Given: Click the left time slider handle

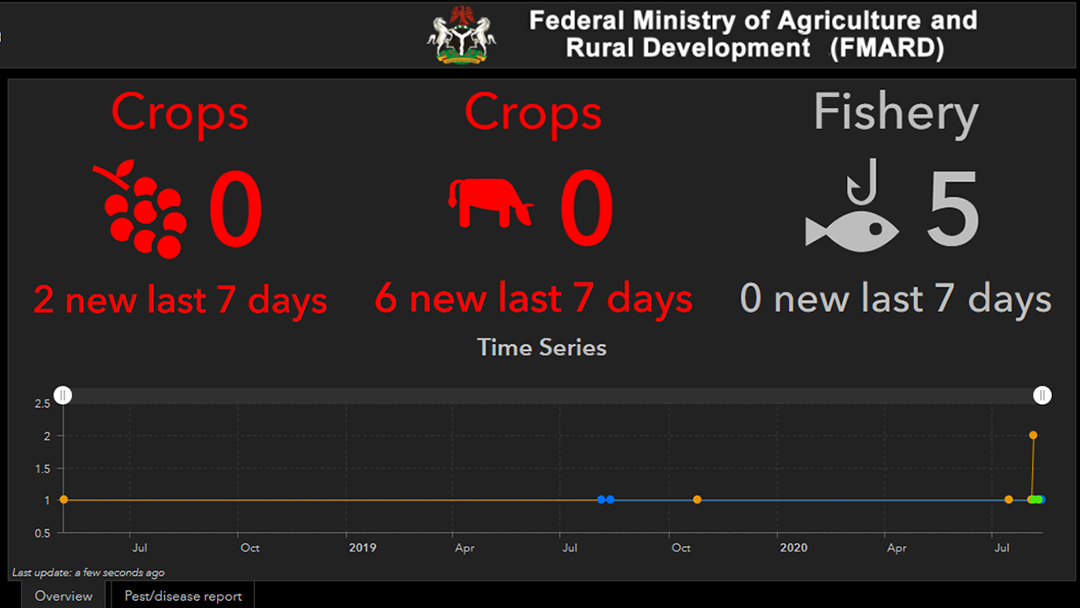Looking at the screenshot, I should tap(63, 395).
